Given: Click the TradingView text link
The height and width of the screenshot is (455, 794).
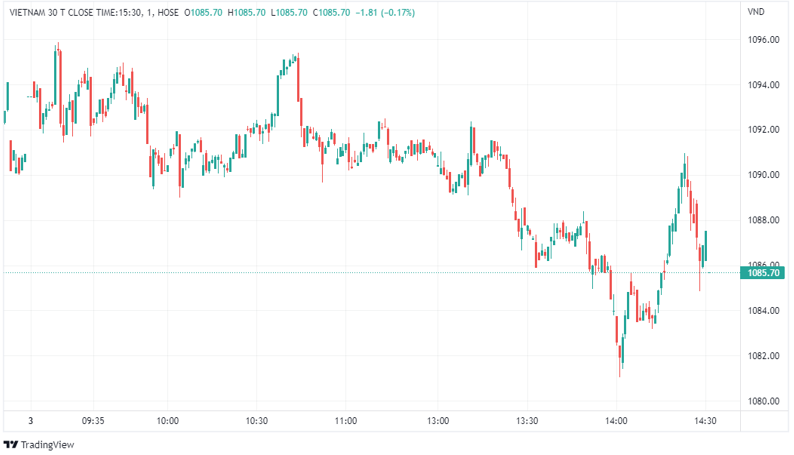Looking at the screenshot, I should click(x=47, y=444).
